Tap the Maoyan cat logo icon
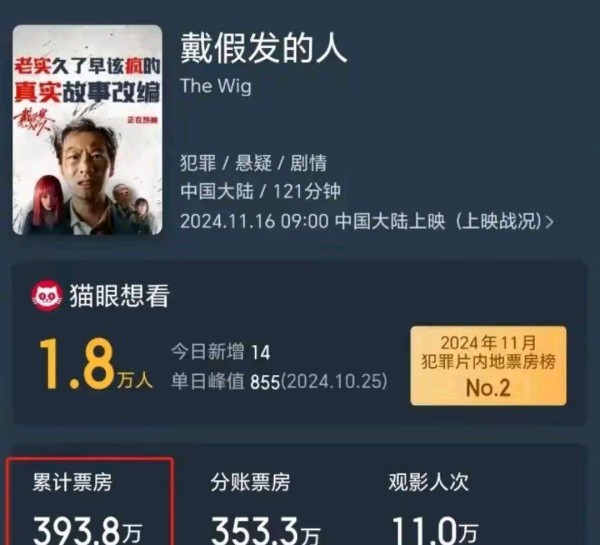This screenshot has width=600, height=545. pos(47,295)
